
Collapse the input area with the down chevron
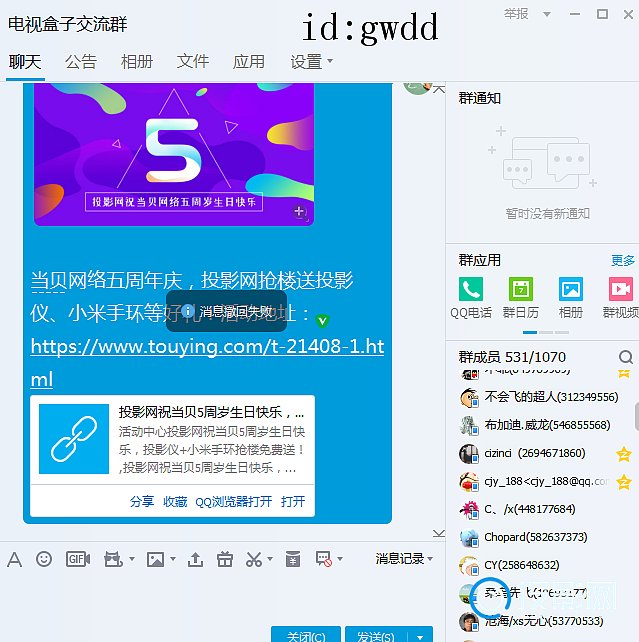coord(438,533)
